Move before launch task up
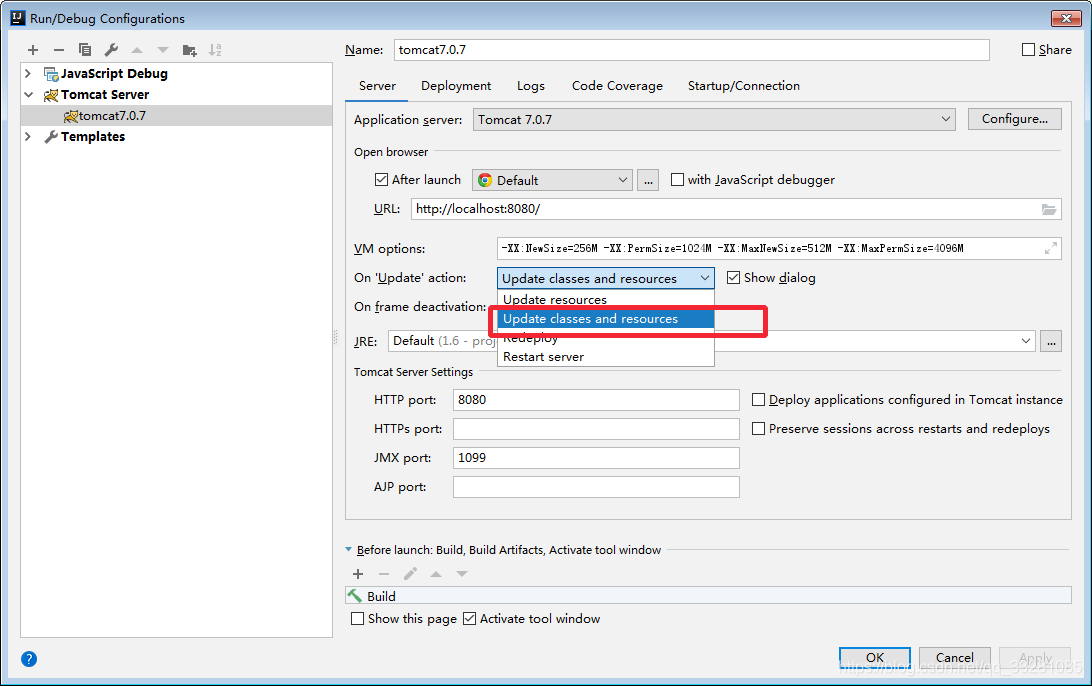 [x=436, y=574]
